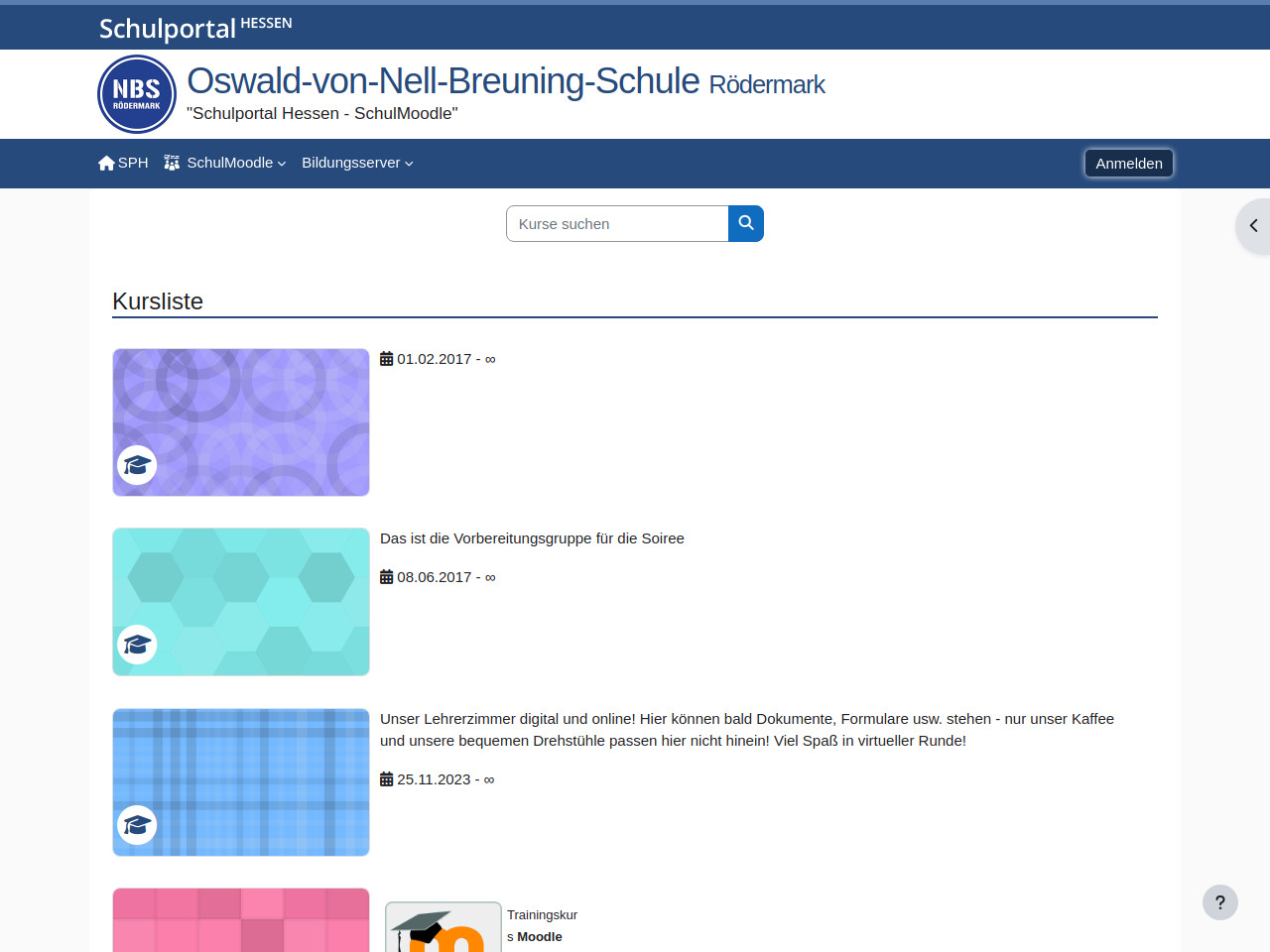The image size is (1270, 952).
Task: Click the Schulportal Hessen header link
Action: tap(195, 28)
